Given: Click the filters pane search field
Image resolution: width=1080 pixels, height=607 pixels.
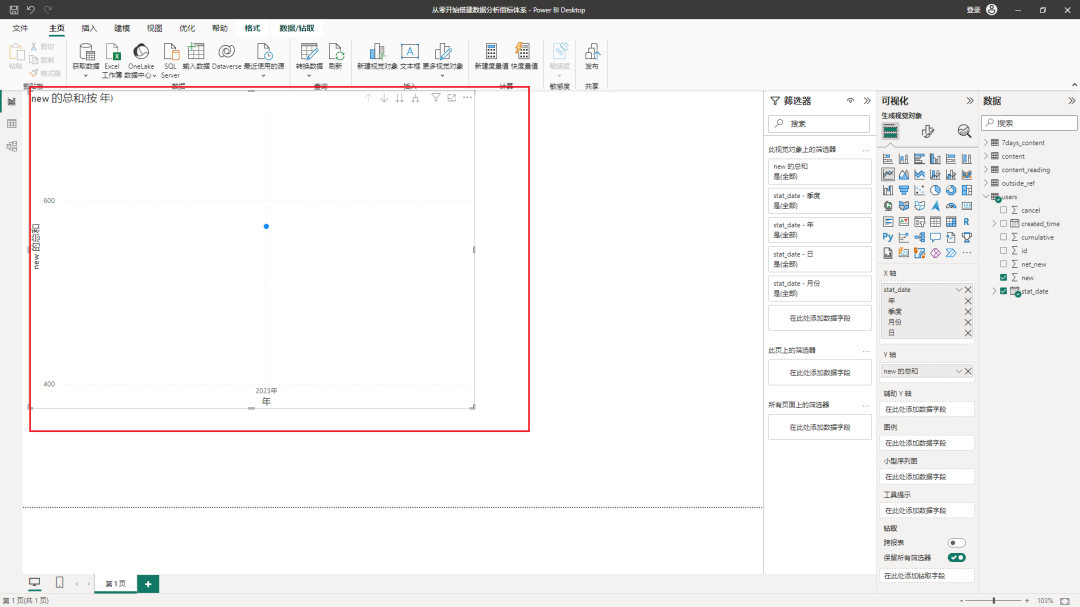Looking at the screenshot, I should coord(819,123).
